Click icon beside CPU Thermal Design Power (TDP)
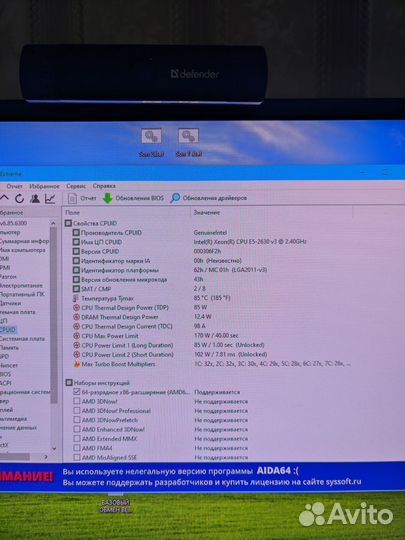Image resolution: width=405 pixels, height=540 pixels. click(x=76, y=308)
